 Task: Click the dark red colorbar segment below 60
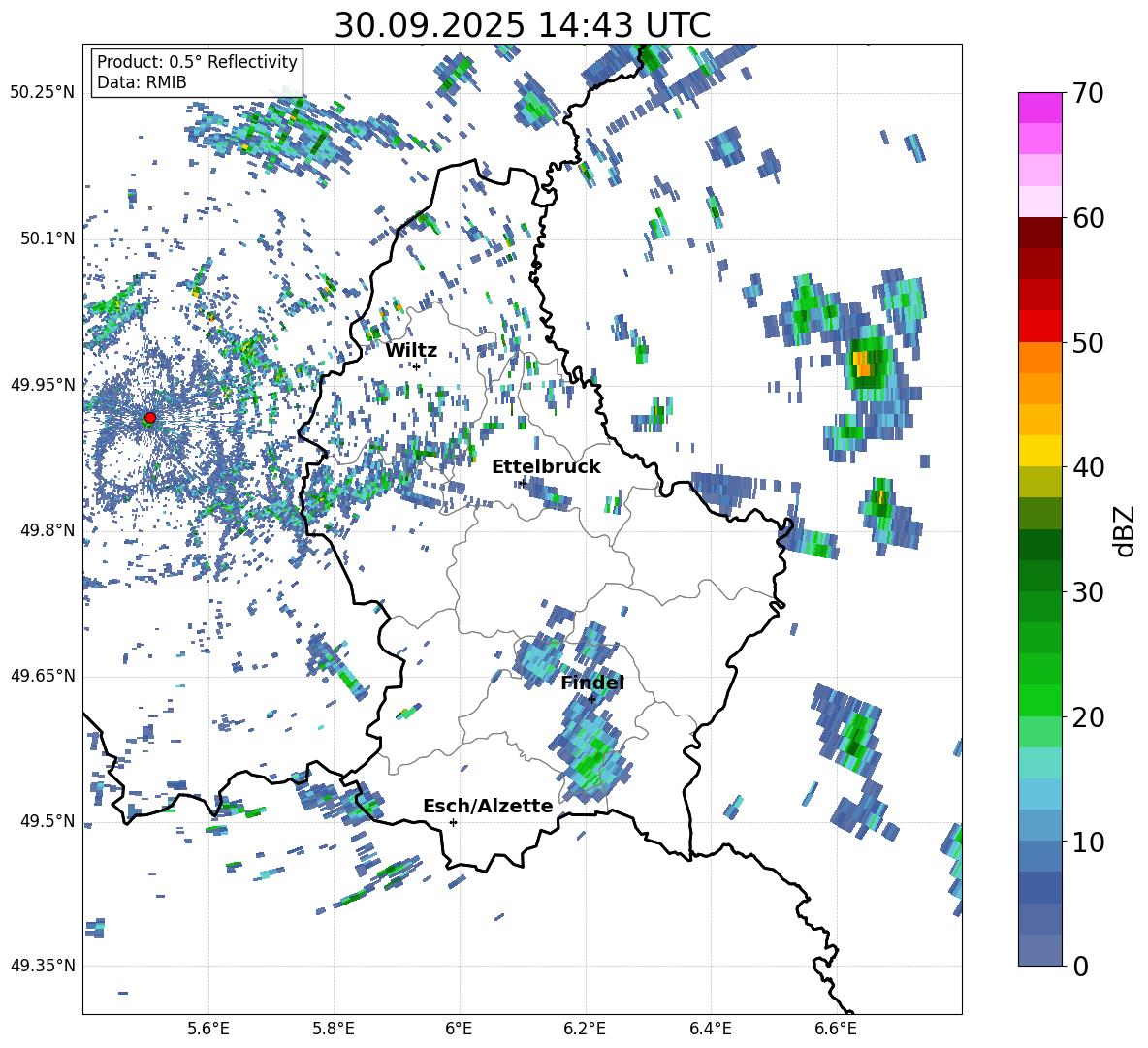click(1039, 233)
